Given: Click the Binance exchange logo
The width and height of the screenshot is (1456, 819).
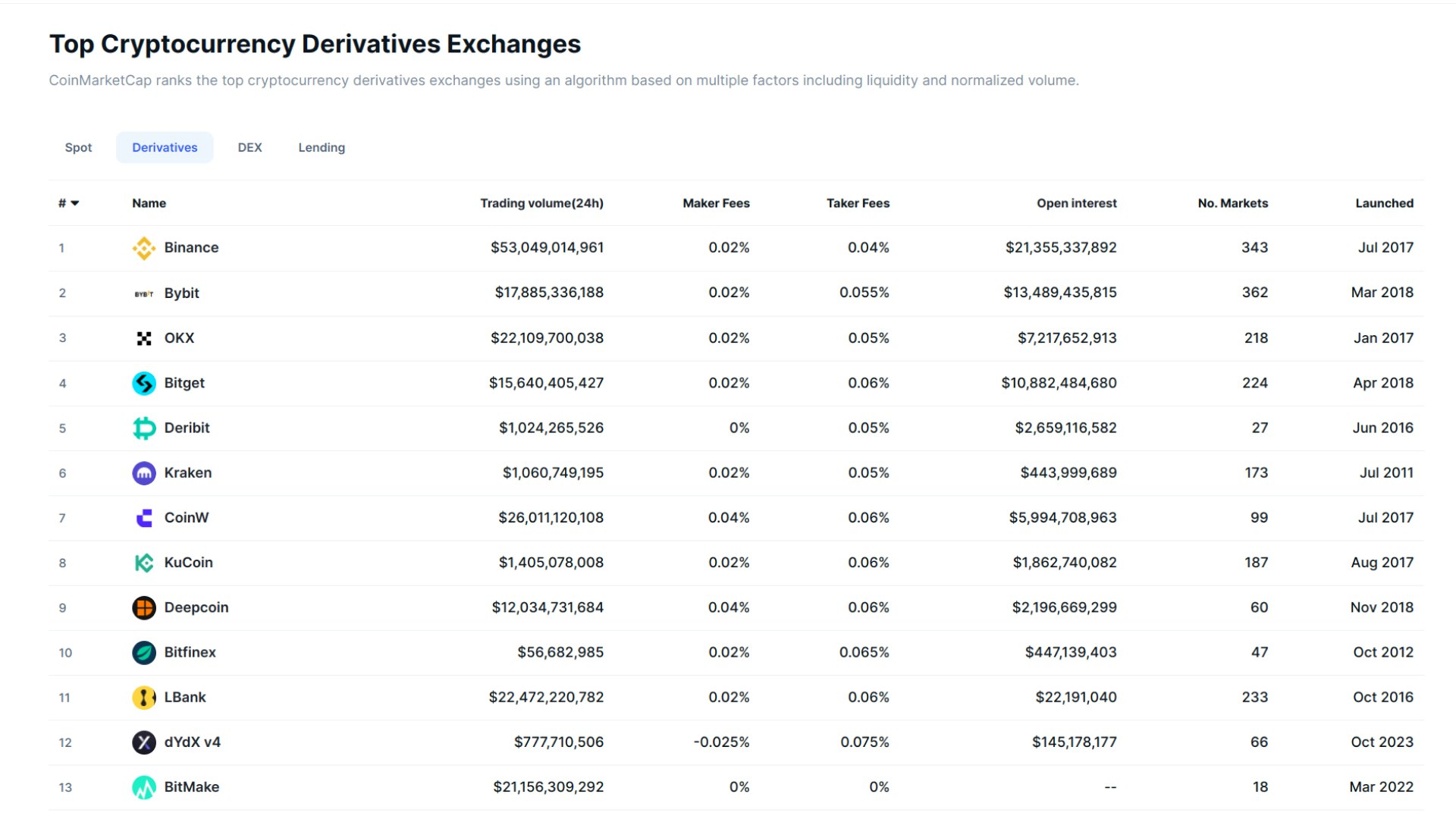Looking at the screenshot, I should [x=143, y=247].
